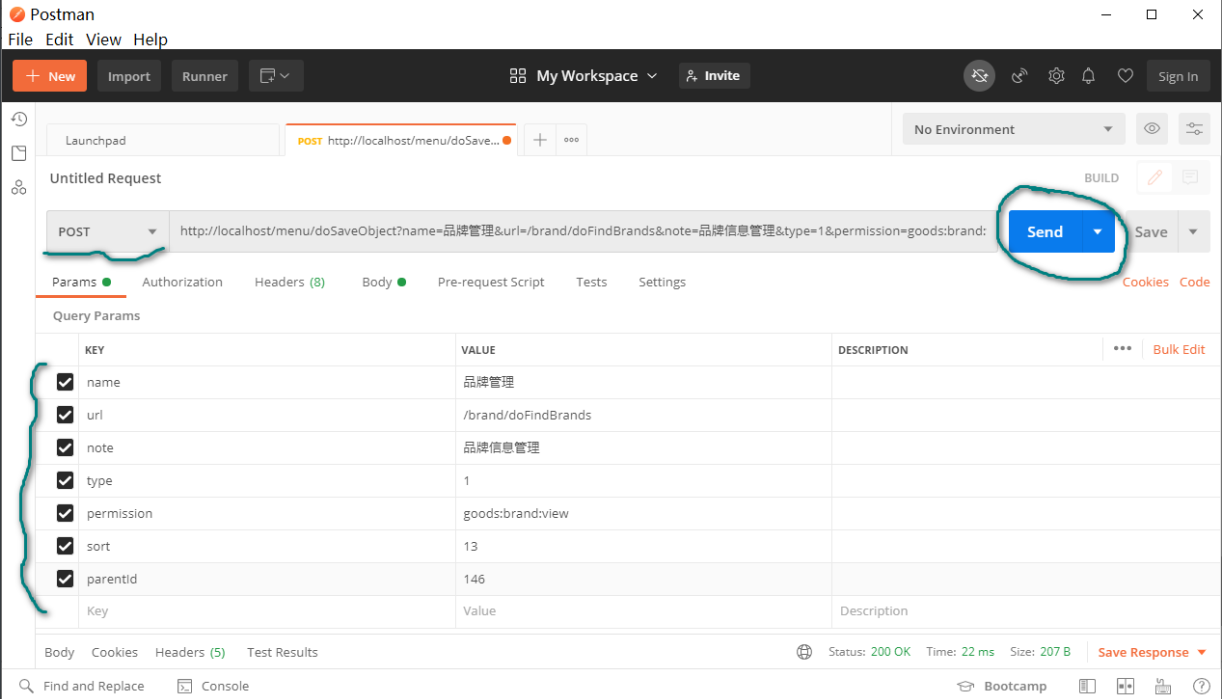Open the new window dropdown in toolbar

[x=276, y=76]
